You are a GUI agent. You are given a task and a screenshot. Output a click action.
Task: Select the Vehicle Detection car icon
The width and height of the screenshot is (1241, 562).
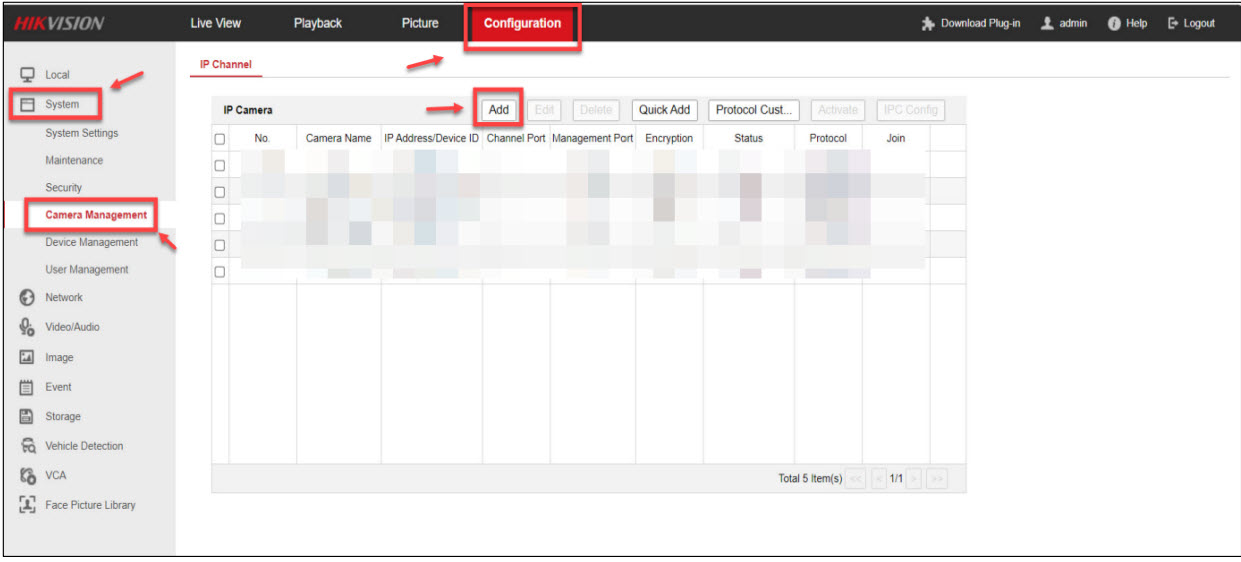(28, 446)
